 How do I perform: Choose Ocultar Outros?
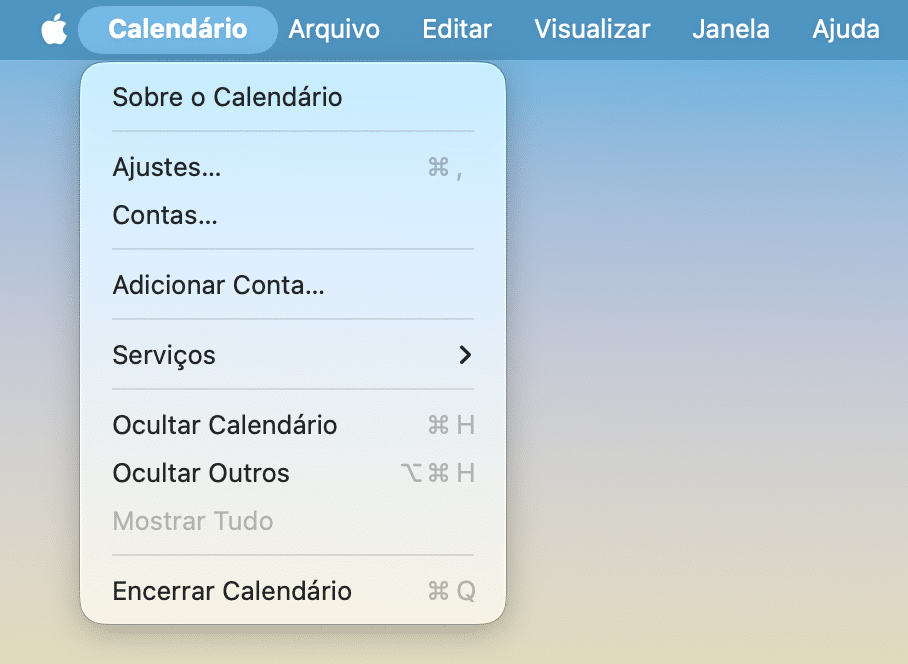click(x=200, y=473)
